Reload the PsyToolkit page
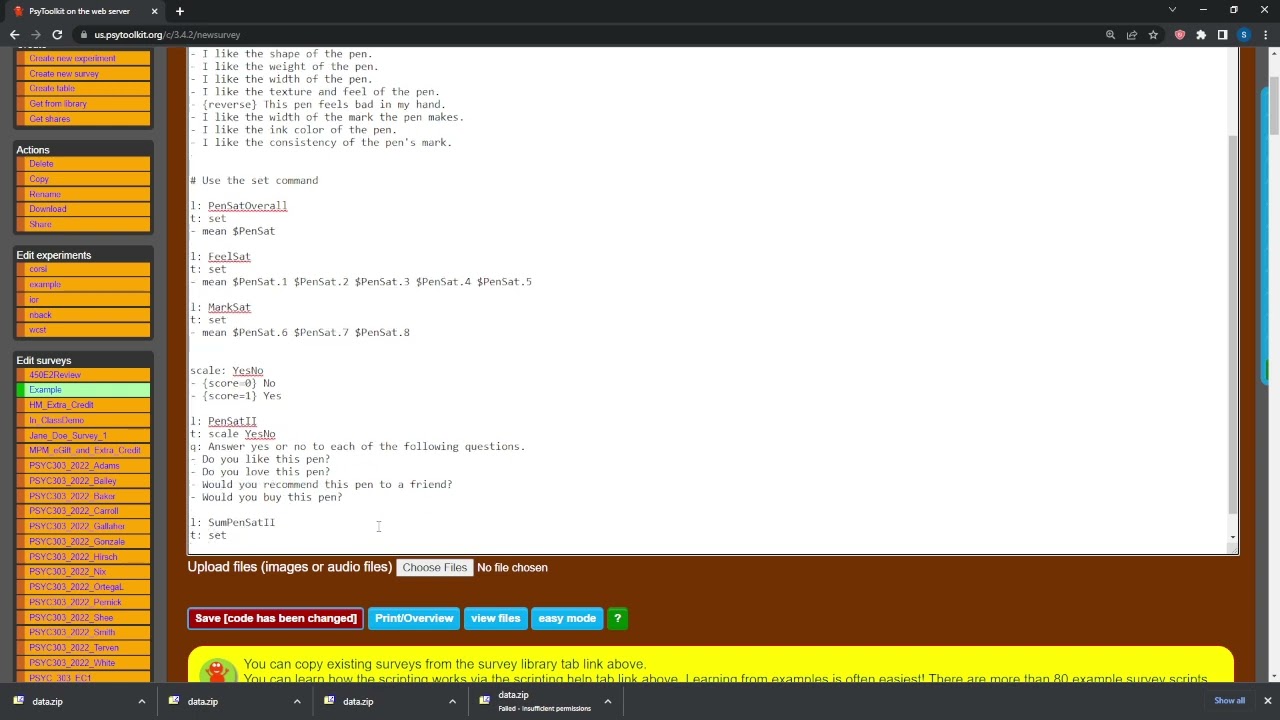This screenshot has height=720, width=1280. pos(57,35)
